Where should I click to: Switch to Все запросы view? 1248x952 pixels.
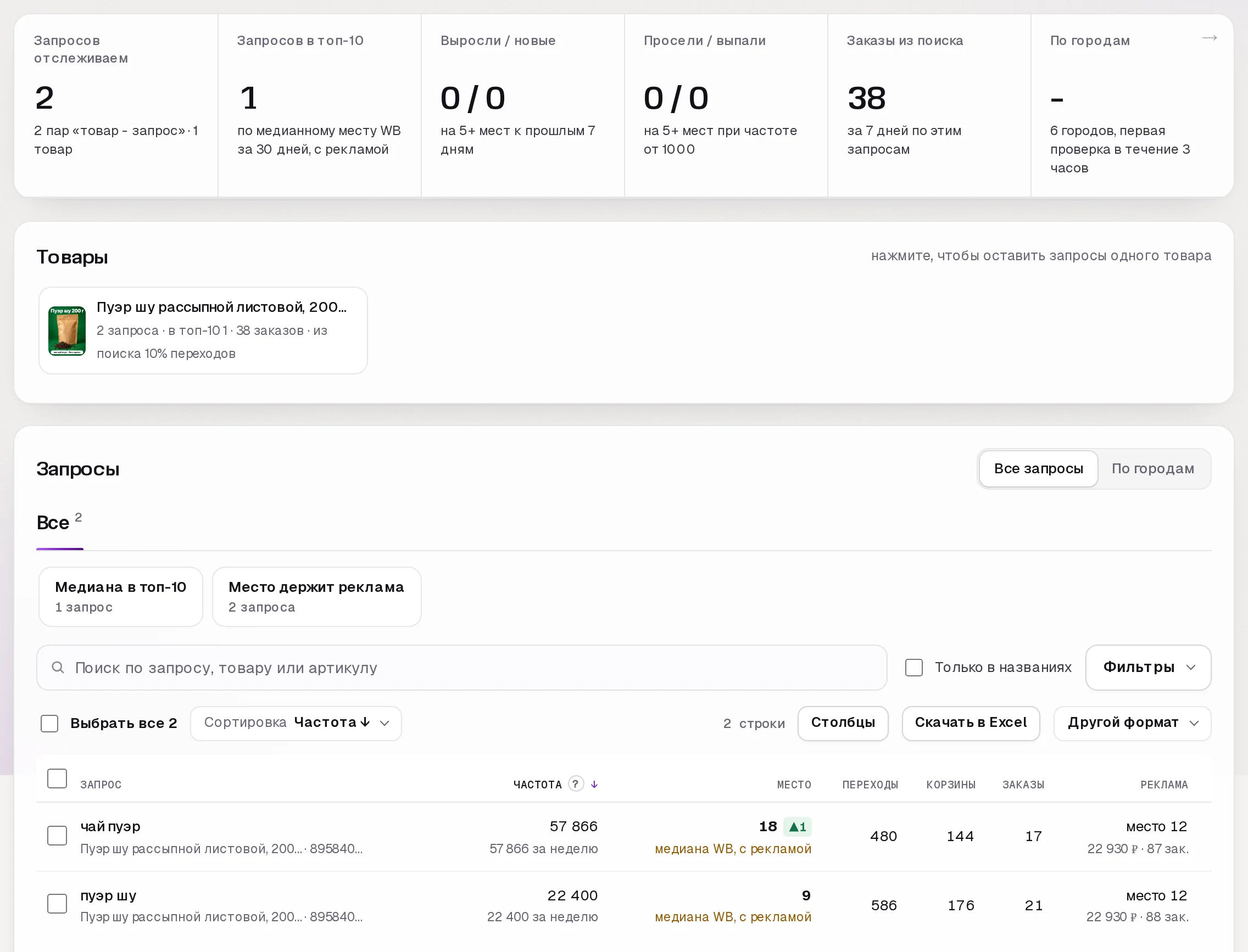1038,469
